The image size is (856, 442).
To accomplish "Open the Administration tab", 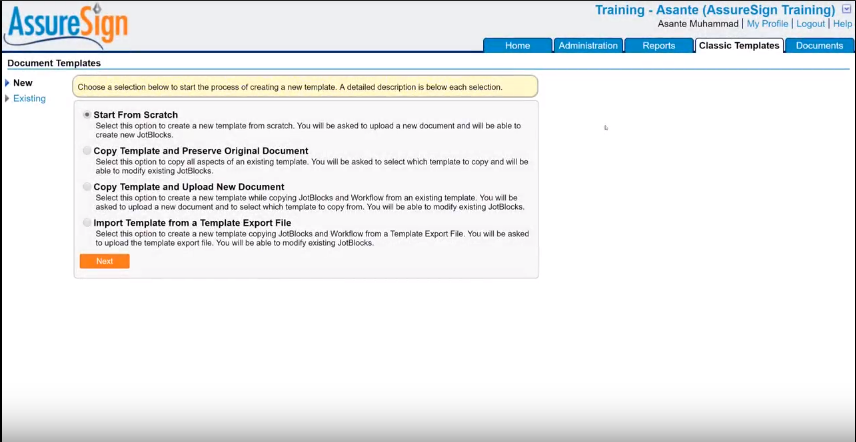I will click(589, 45).
